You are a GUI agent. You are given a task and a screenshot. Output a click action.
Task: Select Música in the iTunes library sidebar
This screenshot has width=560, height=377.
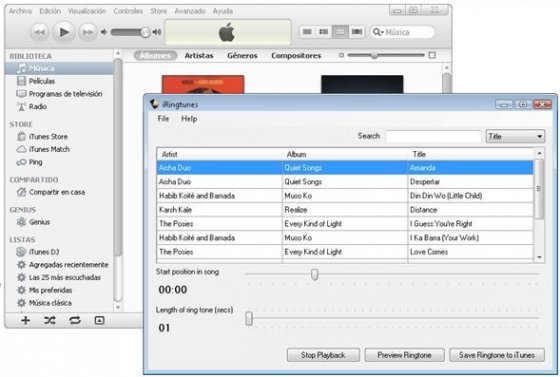[59, 68]
